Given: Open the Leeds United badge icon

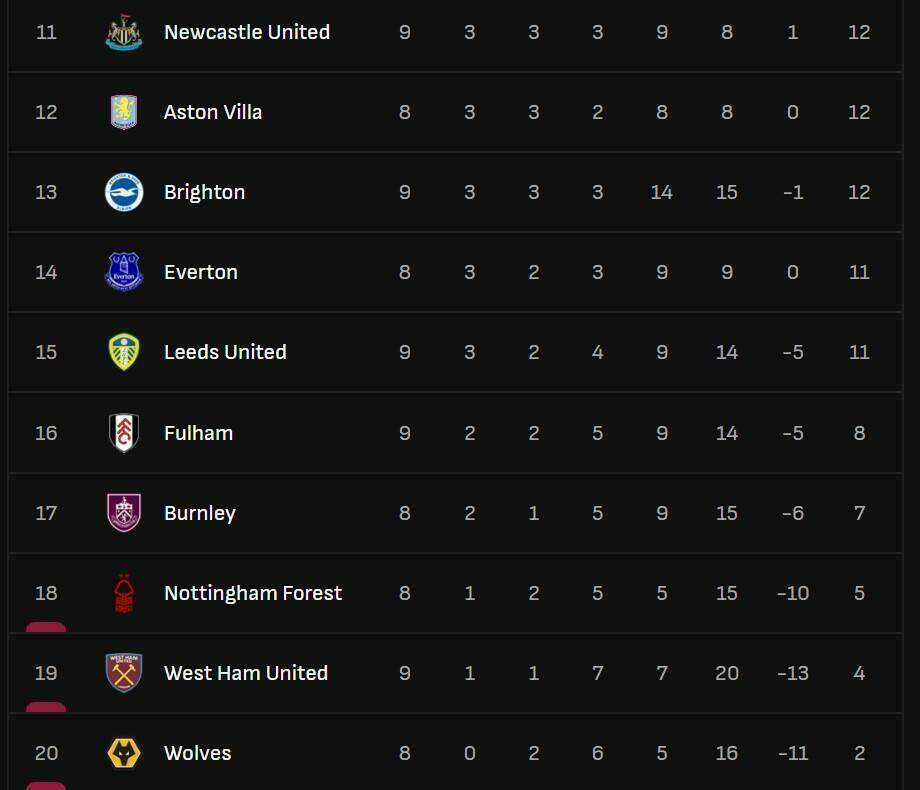Looking at the screenshot, I should point(124,352).
